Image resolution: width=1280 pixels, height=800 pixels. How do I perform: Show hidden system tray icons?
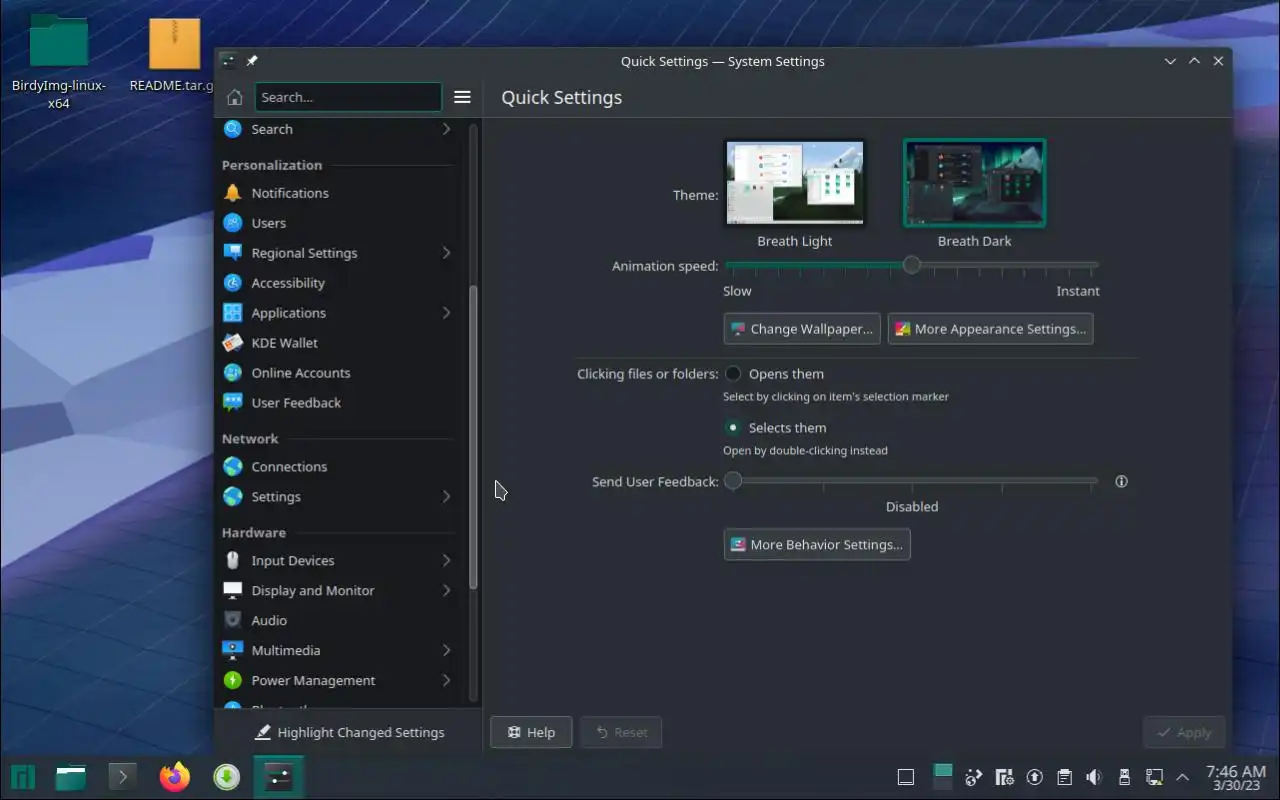(x=1183, y=777)
